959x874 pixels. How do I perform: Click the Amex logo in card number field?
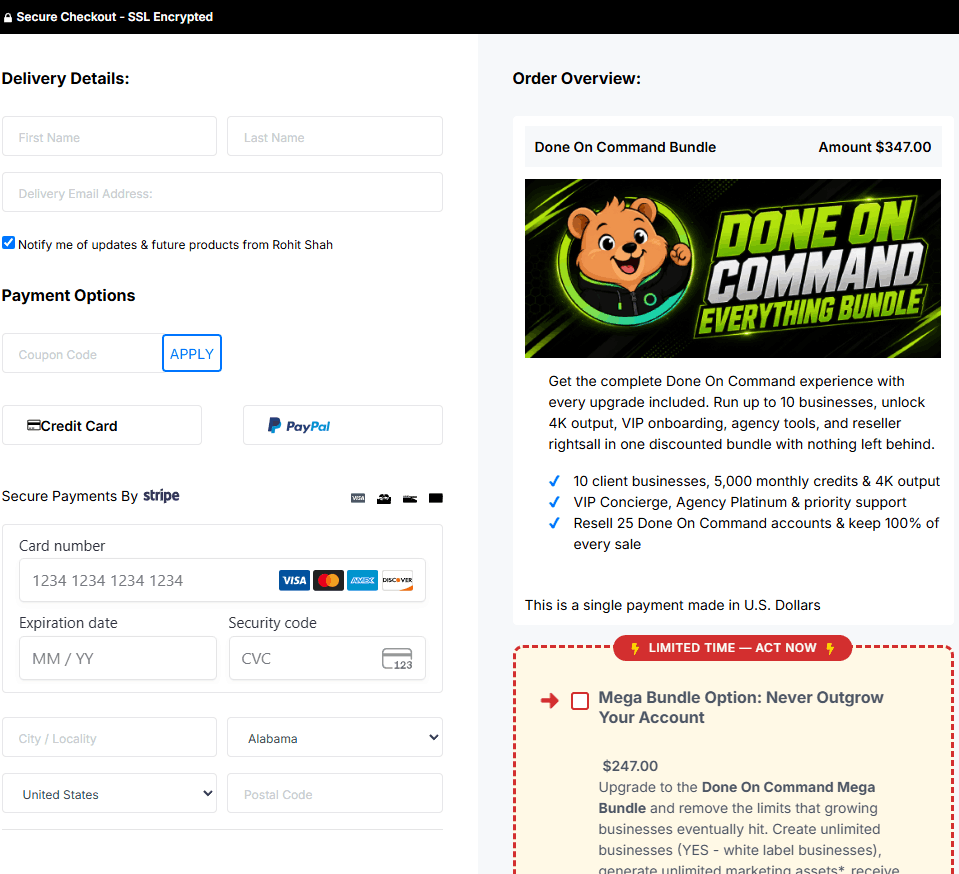[363, 580]
